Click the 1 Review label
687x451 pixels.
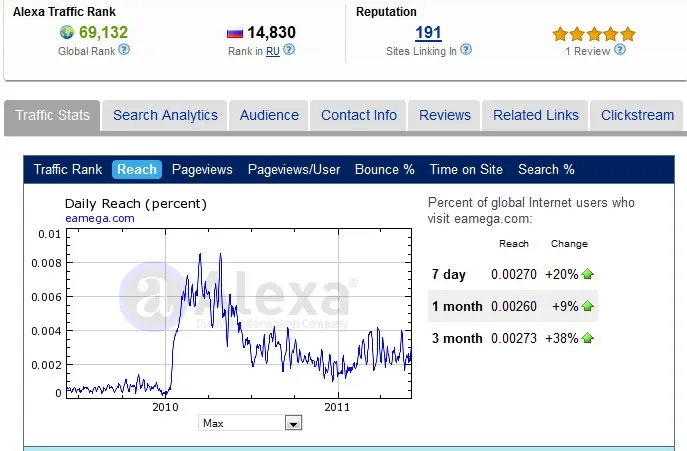click(588, 51)
